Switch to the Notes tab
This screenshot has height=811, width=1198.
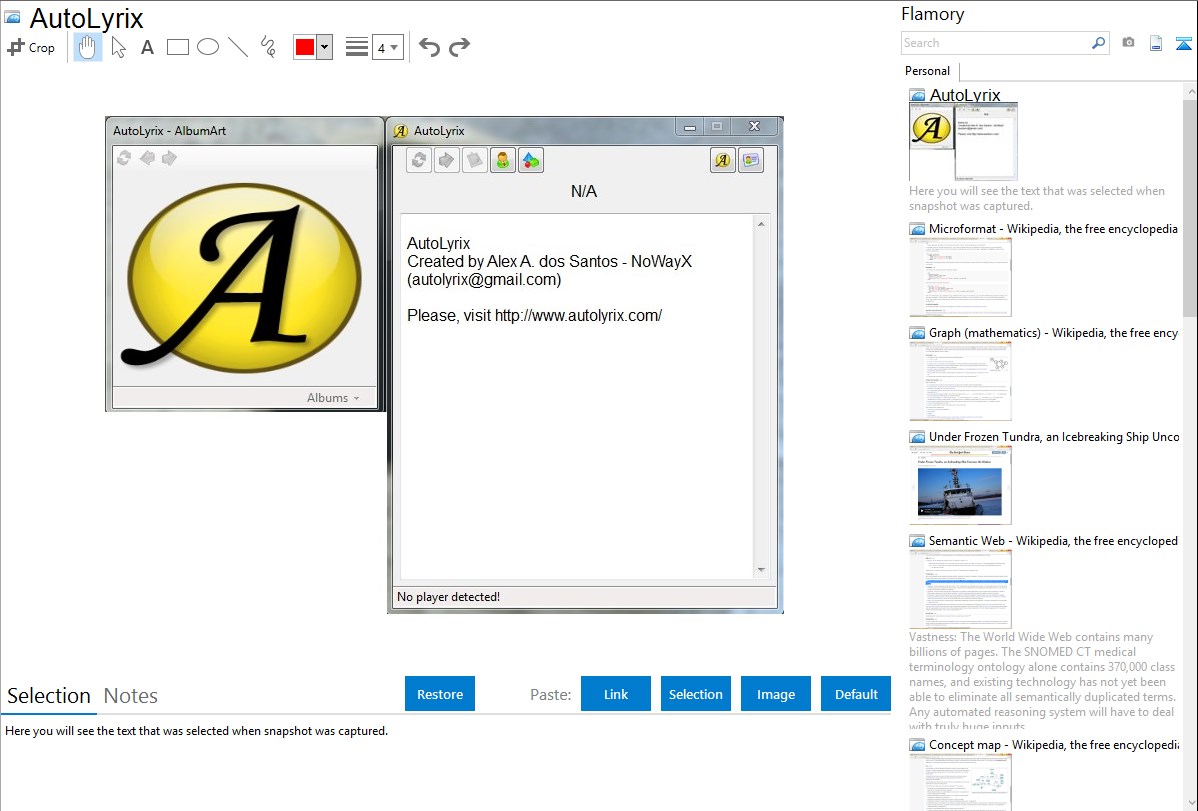click(x=131, y=696)
